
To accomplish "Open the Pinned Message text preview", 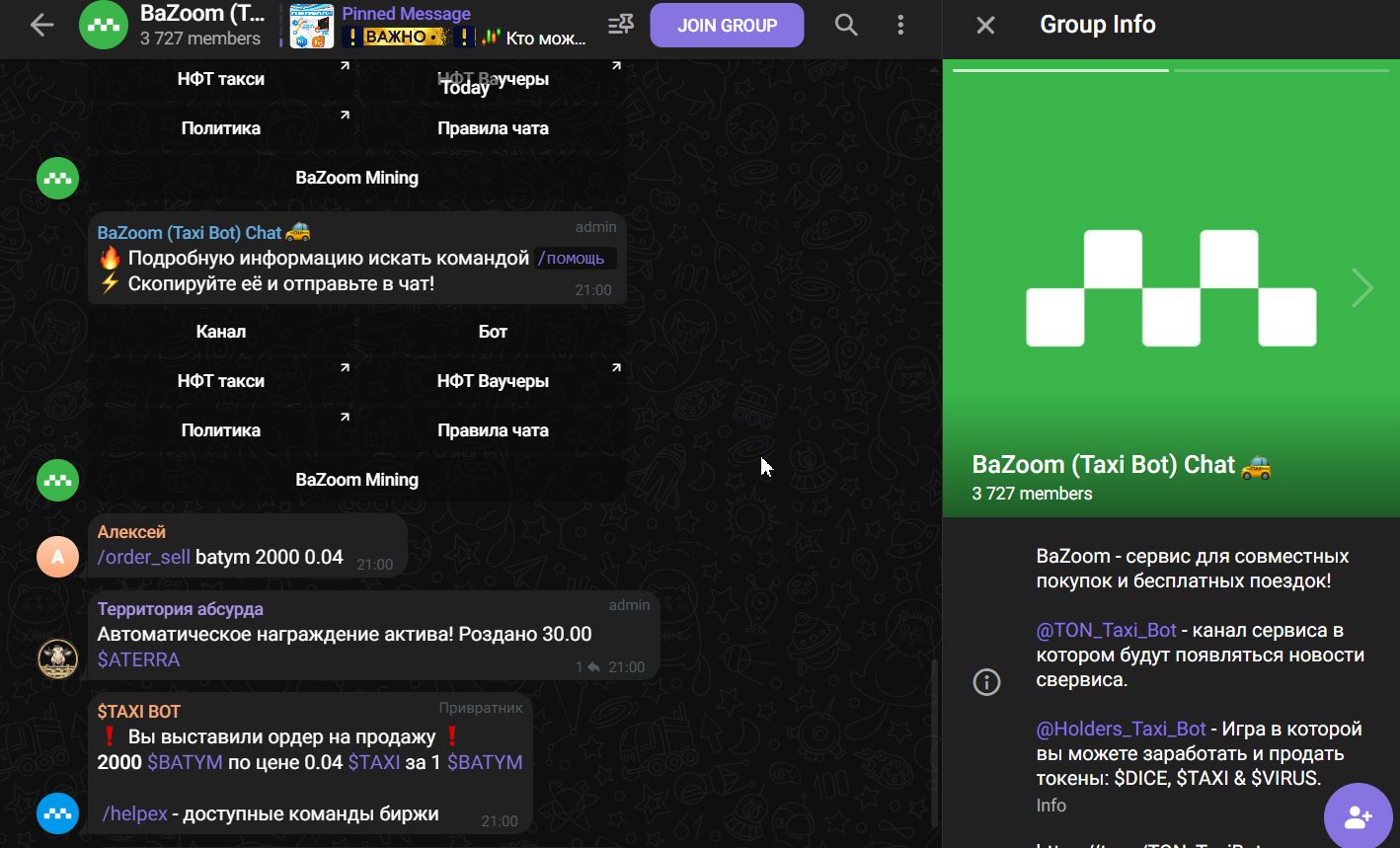I will [464, 27].
